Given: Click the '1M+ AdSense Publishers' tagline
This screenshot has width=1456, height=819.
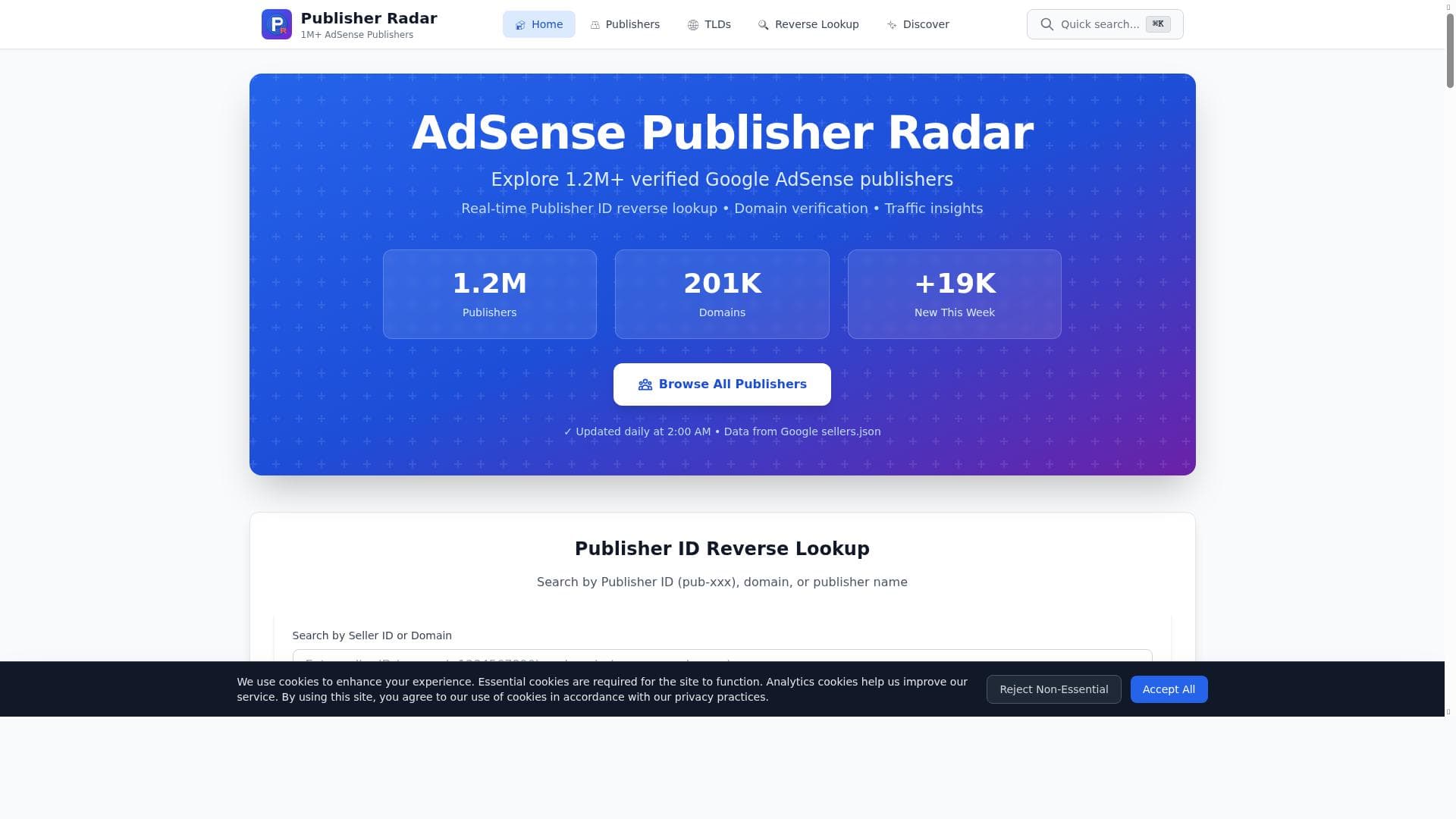Looking at the screenshot, I should click(357, 35).
